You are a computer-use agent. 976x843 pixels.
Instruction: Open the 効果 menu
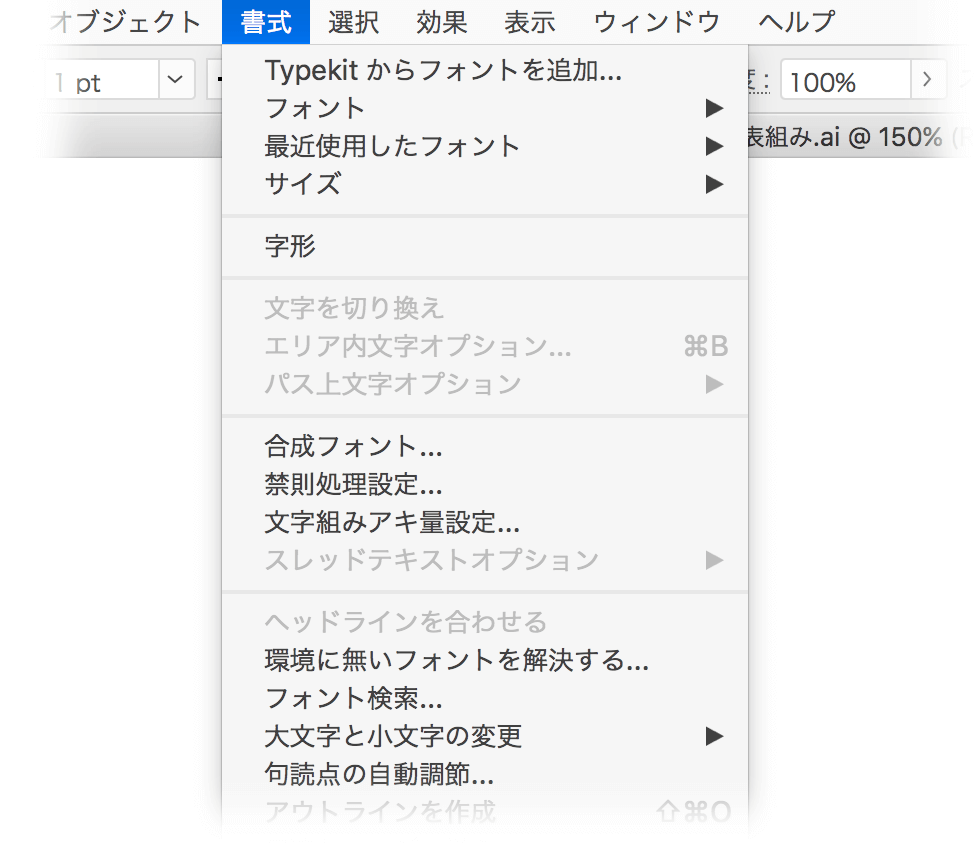coord(442,22)
